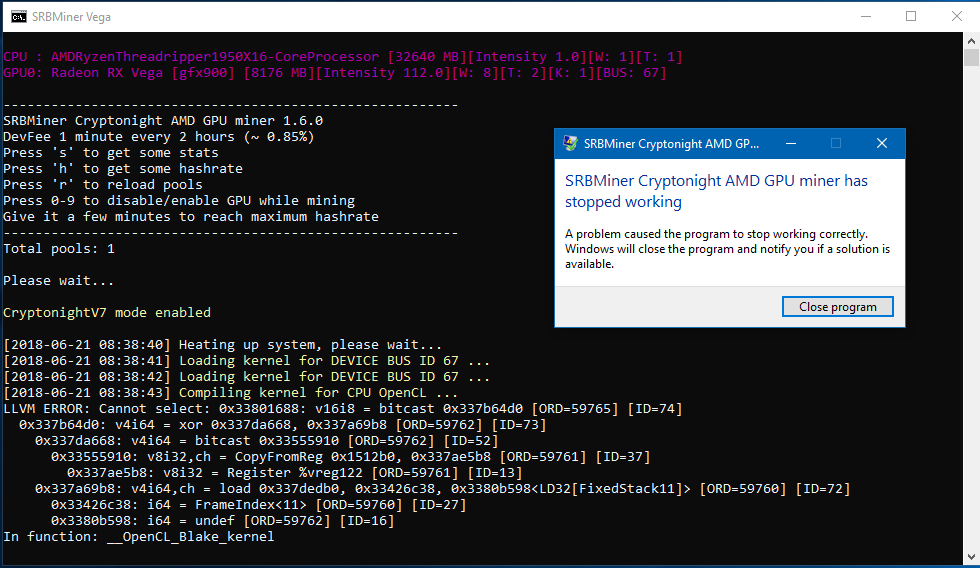Click the Close program button
Screen dimensions: 980x568
click(838, 307)
